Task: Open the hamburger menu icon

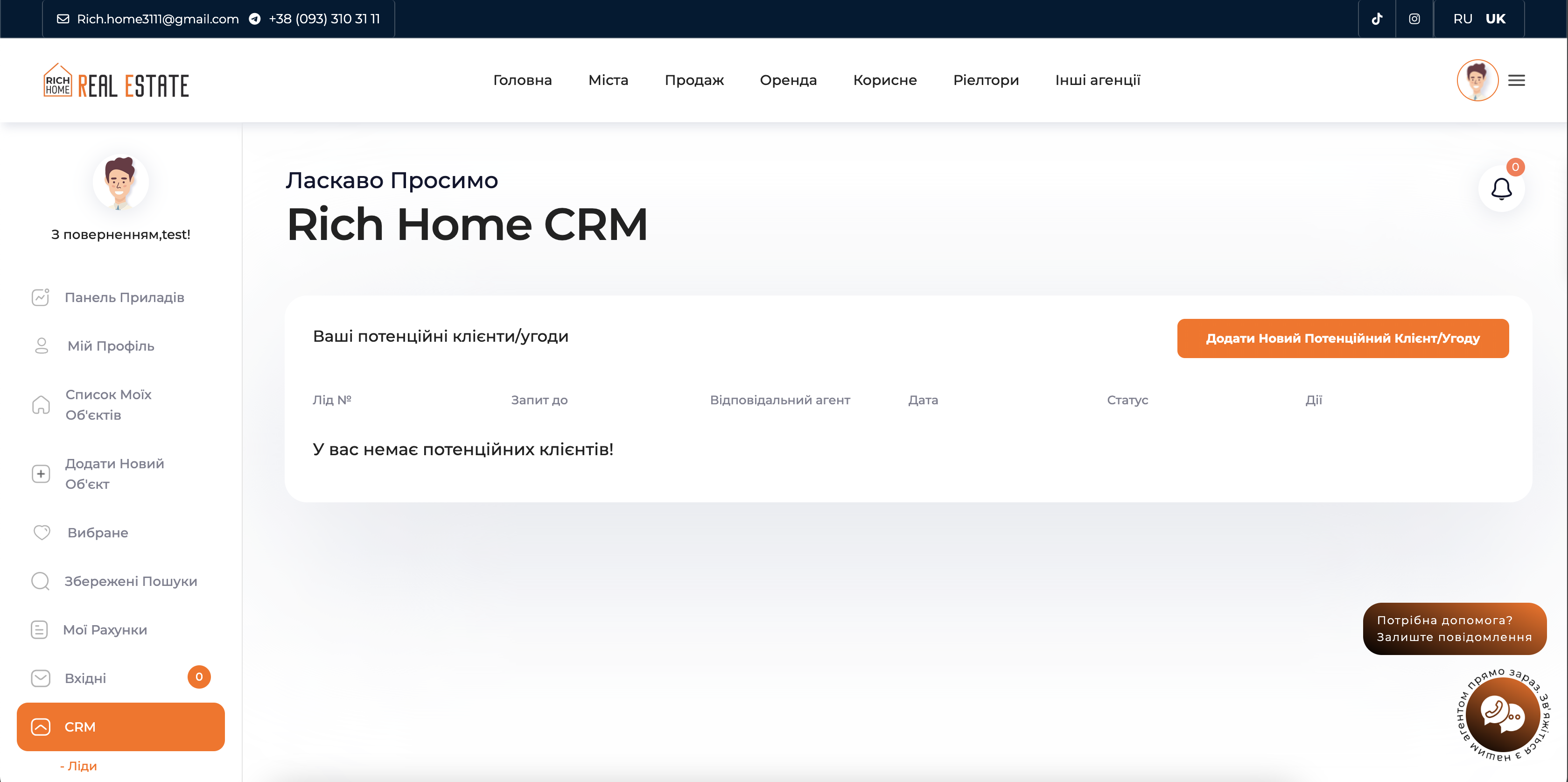Action: (x=1516, y=80)
